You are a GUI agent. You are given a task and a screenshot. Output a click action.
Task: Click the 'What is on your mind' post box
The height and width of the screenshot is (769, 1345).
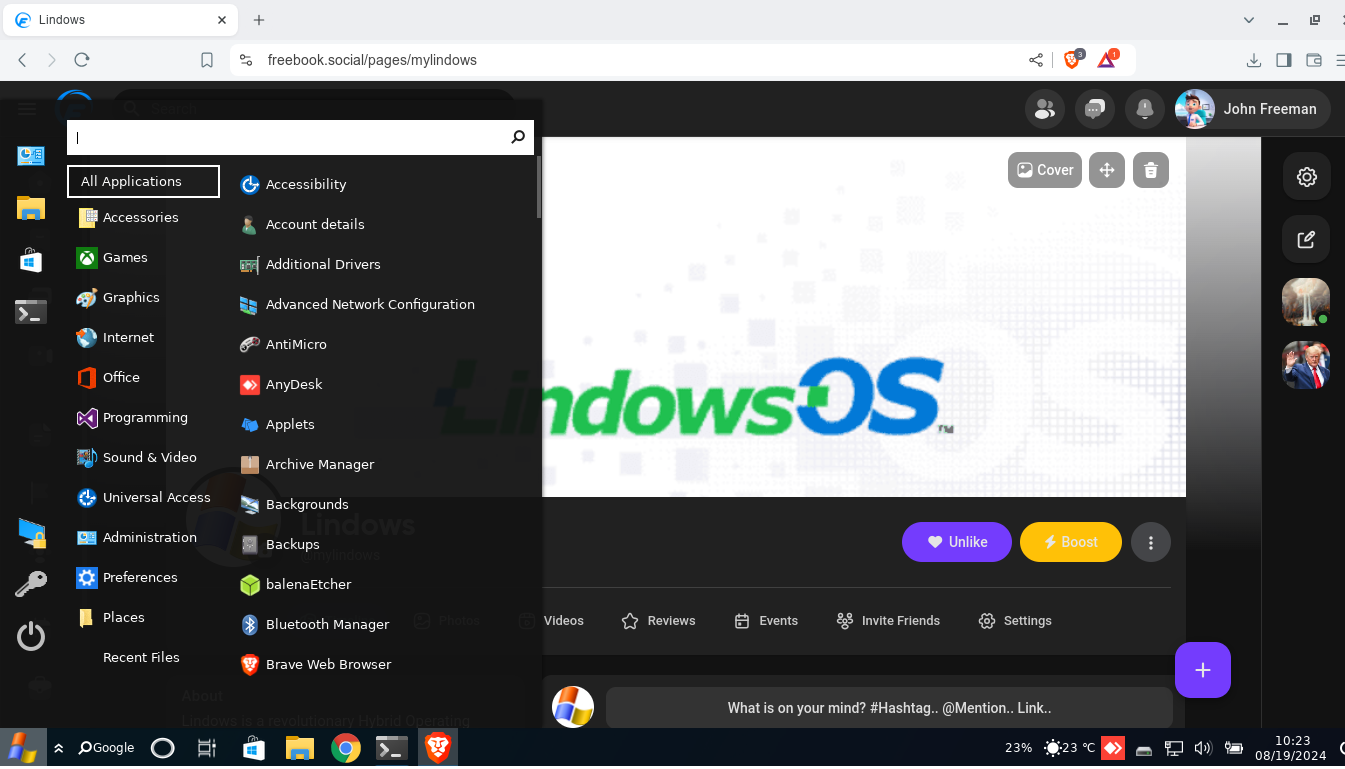tap(889, 708)
